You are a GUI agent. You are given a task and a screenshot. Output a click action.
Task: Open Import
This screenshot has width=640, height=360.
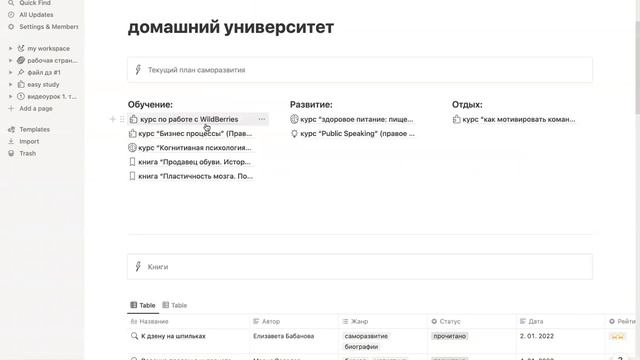tap(29, 141)
